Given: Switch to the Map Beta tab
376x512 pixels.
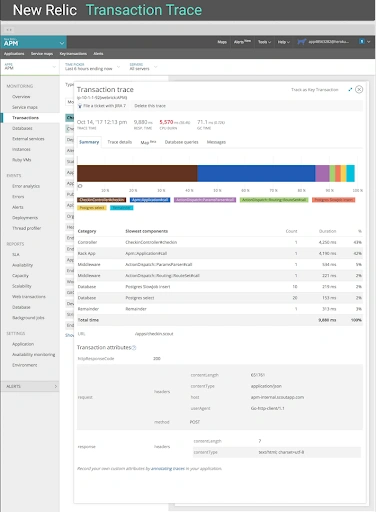Looking at the screenshot, I should (x=148, y=142).
